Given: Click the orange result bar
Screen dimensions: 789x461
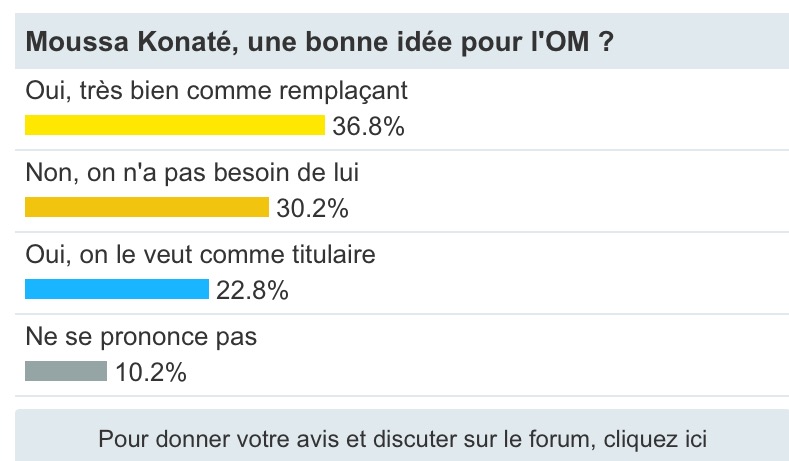Looking at the screenshot, I should (x=147, y=207).
